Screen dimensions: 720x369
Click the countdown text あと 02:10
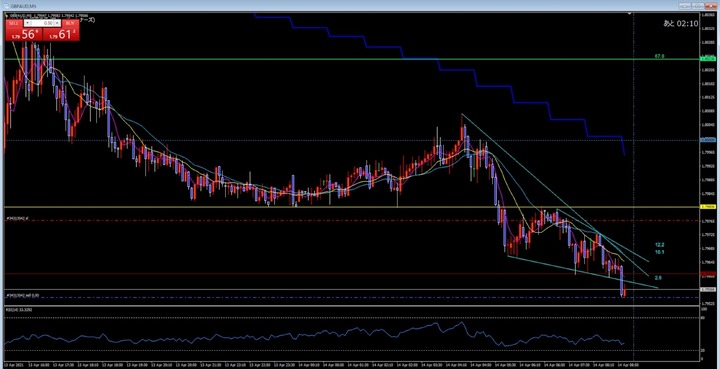(681, 23)
